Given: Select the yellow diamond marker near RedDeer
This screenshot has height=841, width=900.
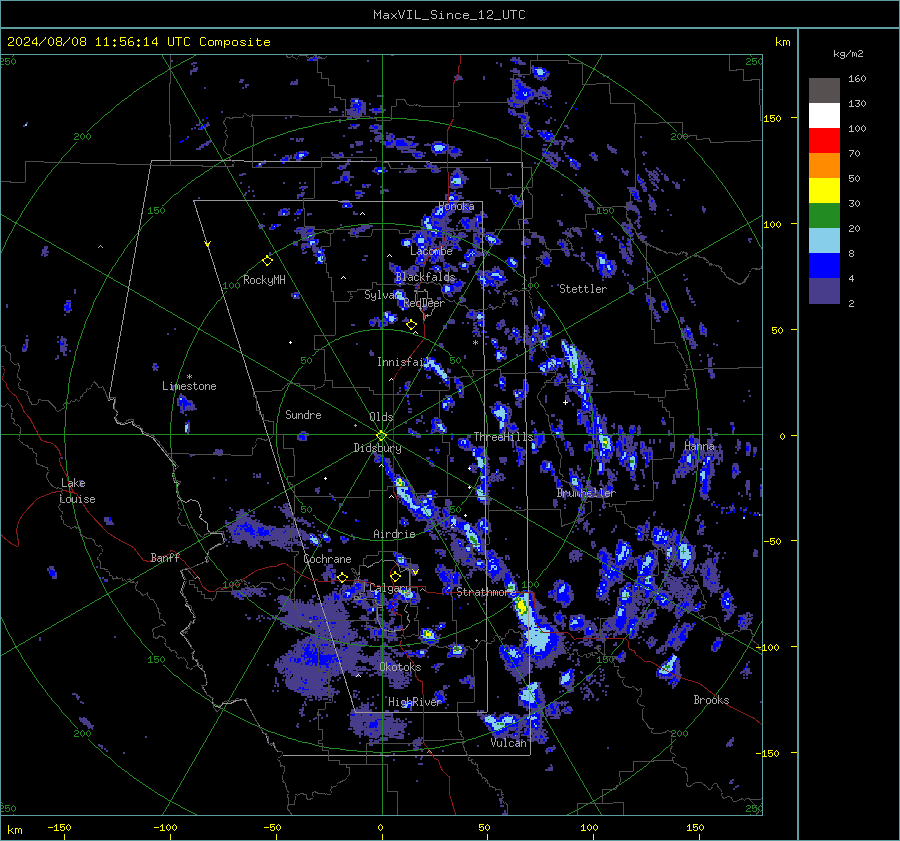Looking at the screenshot, I should [x=411, y=325].
